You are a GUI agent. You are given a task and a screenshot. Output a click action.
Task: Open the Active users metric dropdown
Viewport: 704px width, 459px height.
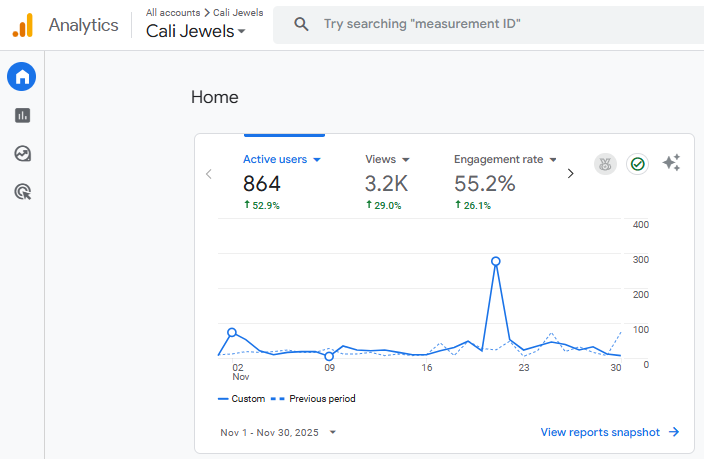point(282,160)
